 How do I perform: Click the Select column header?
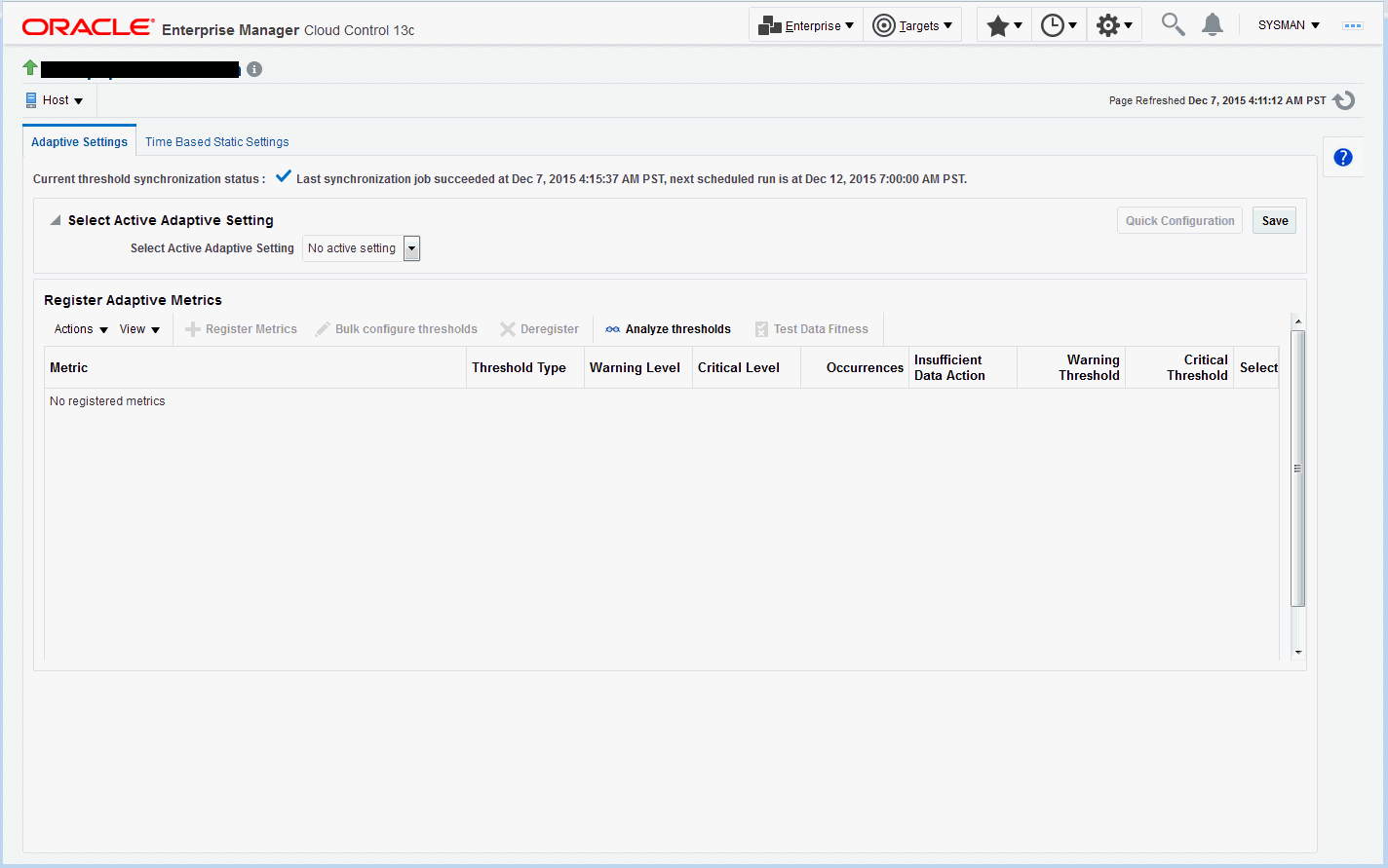pos(1256,367)
